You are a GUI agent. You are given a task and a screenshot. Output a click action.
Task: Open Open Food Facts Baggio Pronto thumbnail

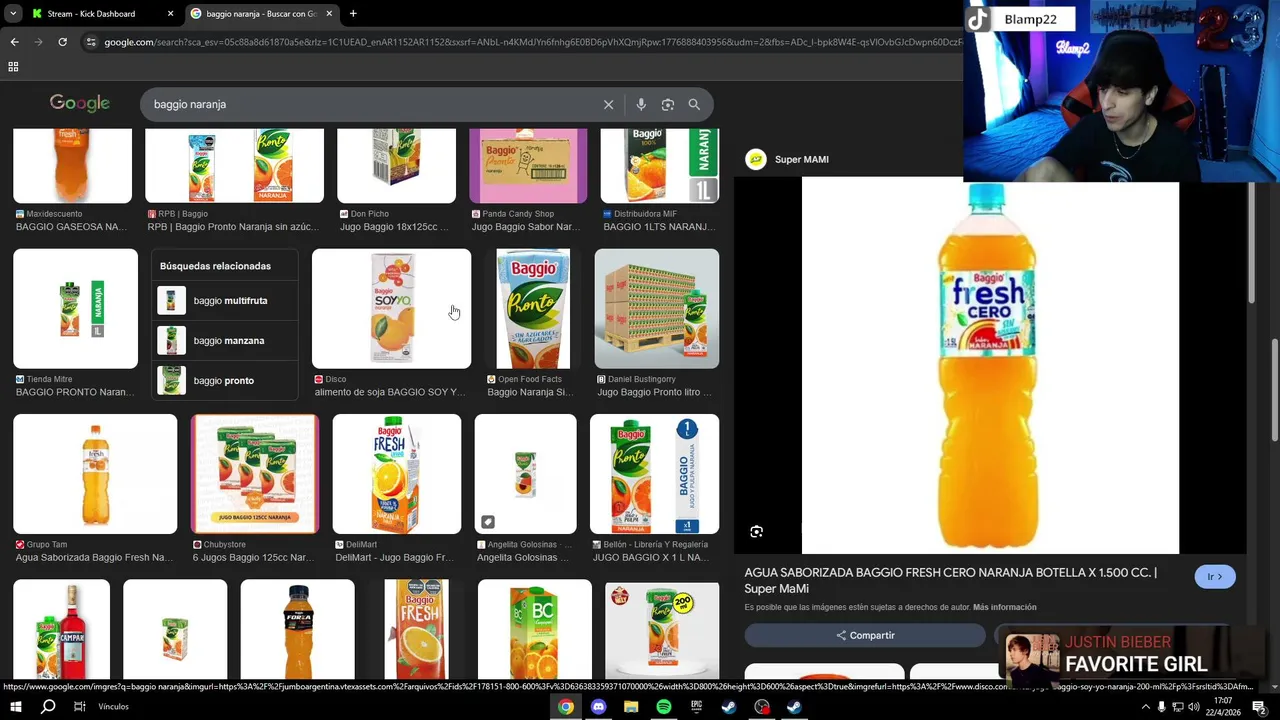click(x=533, y=309)
